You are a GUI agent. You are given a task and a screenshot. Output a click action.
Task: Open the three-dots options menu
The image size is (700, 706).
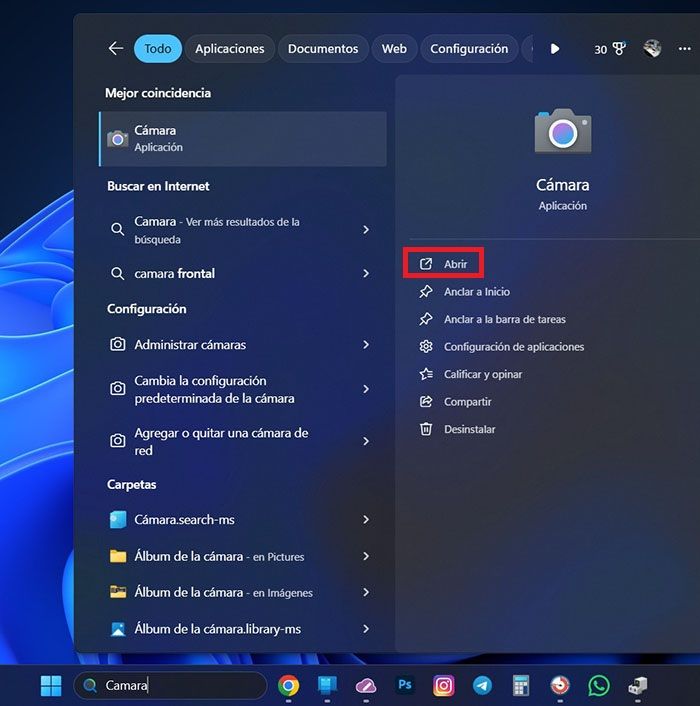coord(684,48)
